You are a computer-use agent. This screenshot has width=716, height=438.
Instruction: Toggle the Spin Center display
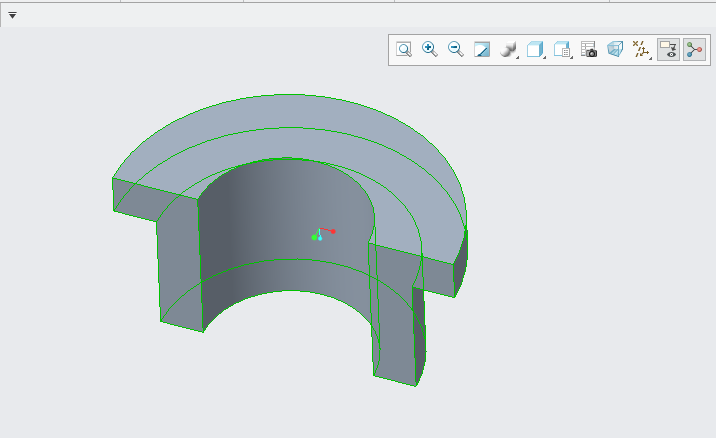694,49
